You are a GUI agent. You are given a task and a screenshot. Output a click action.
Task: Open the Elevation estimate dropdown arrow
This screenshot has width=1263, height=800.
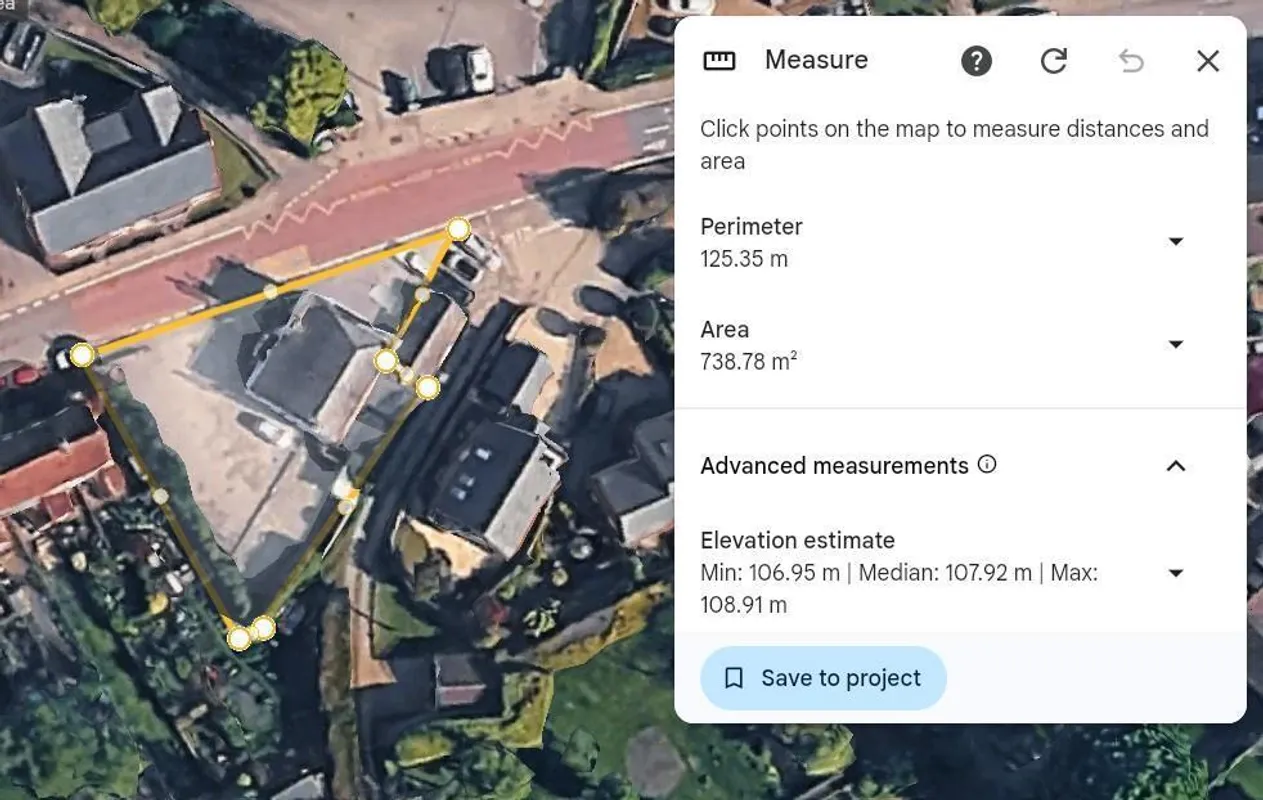(1176, 573)
